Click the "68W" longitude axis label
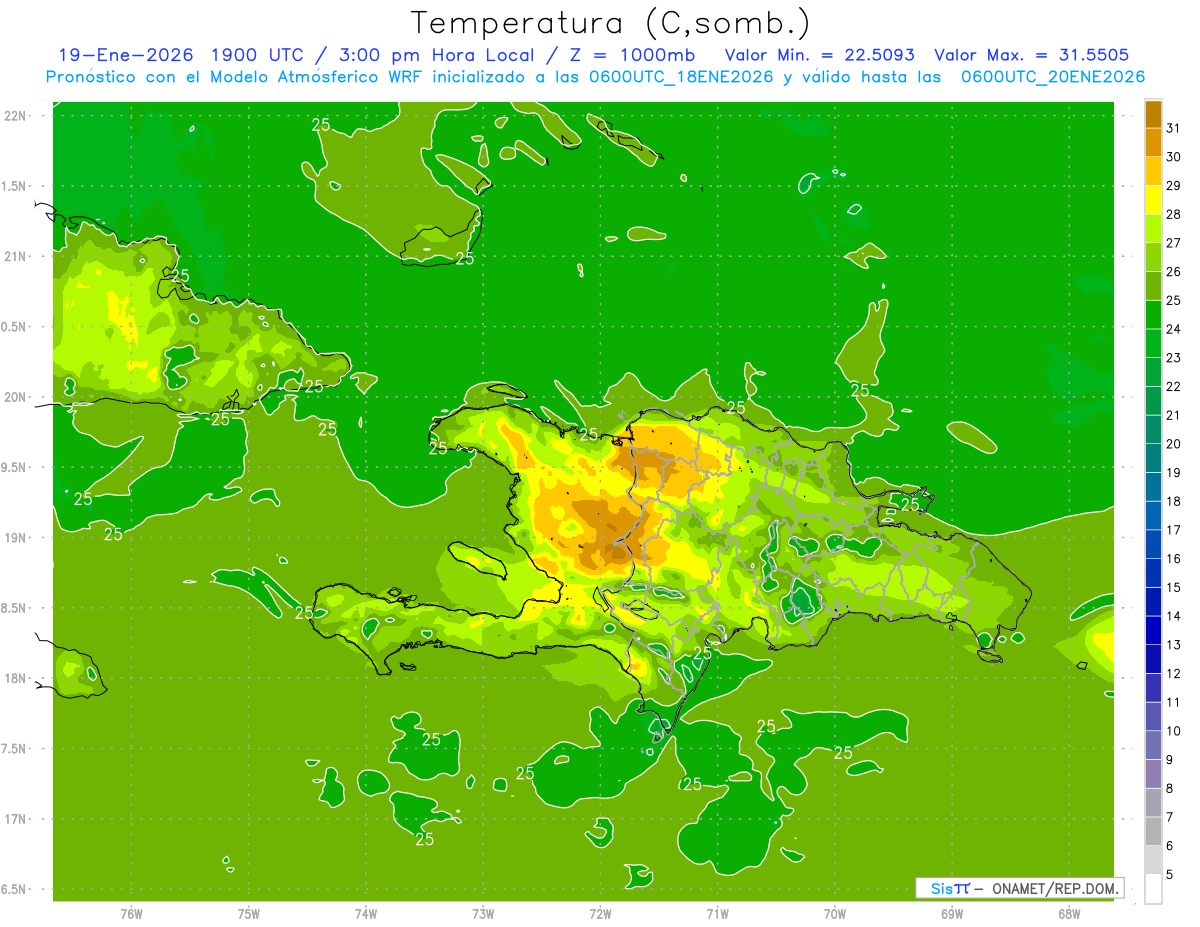1200x927 pixels. click(1069, 914)
